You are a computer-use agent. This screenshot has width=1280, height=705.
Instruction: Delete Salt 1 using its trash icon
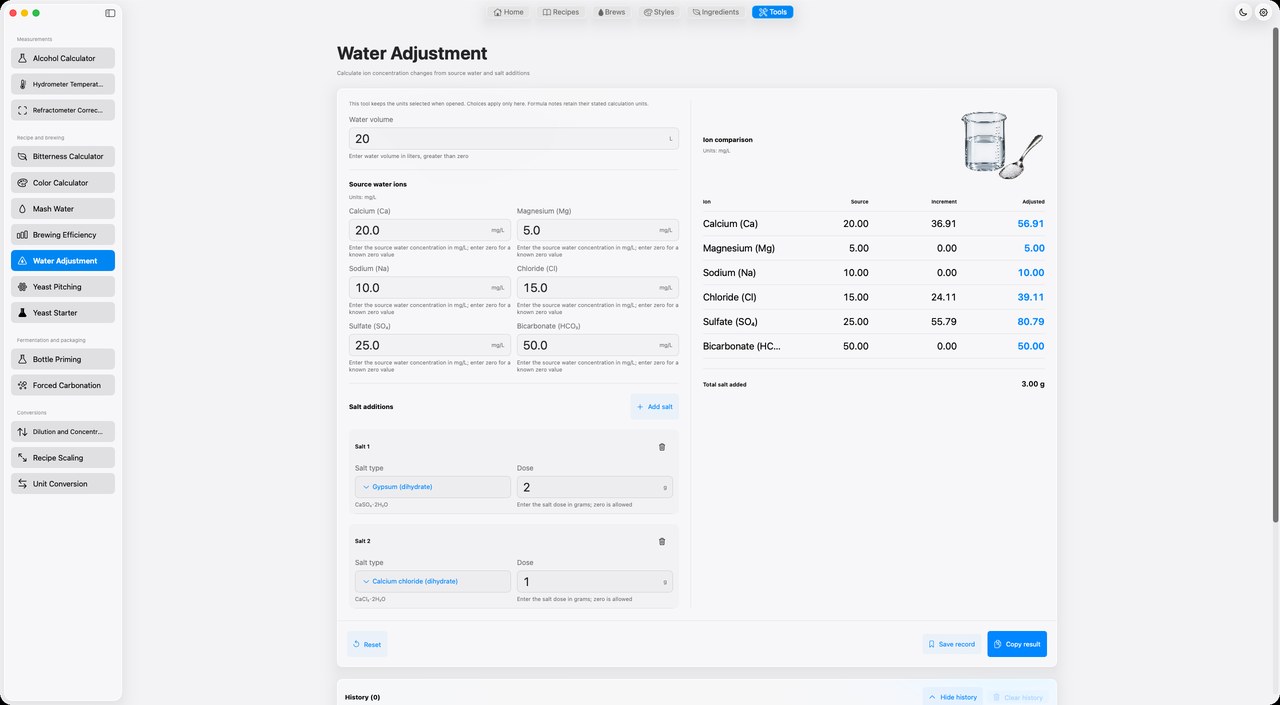(662, 447)
